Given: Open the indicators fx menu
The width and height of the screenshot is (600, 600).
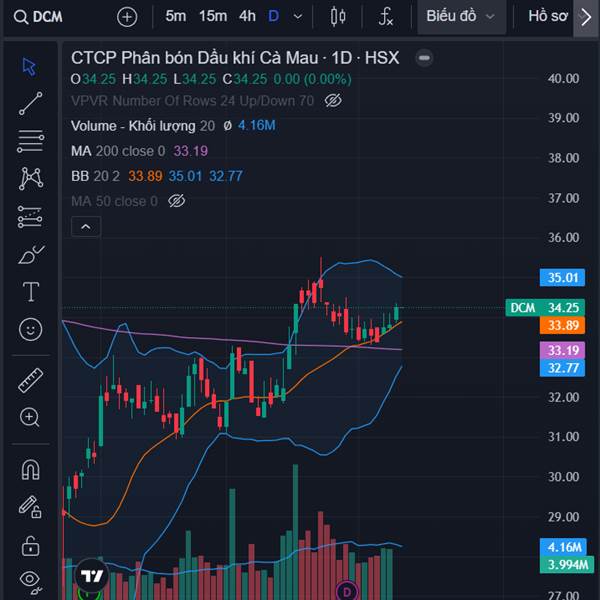Looking at the screenshot, I should click(x=386, y=16).
